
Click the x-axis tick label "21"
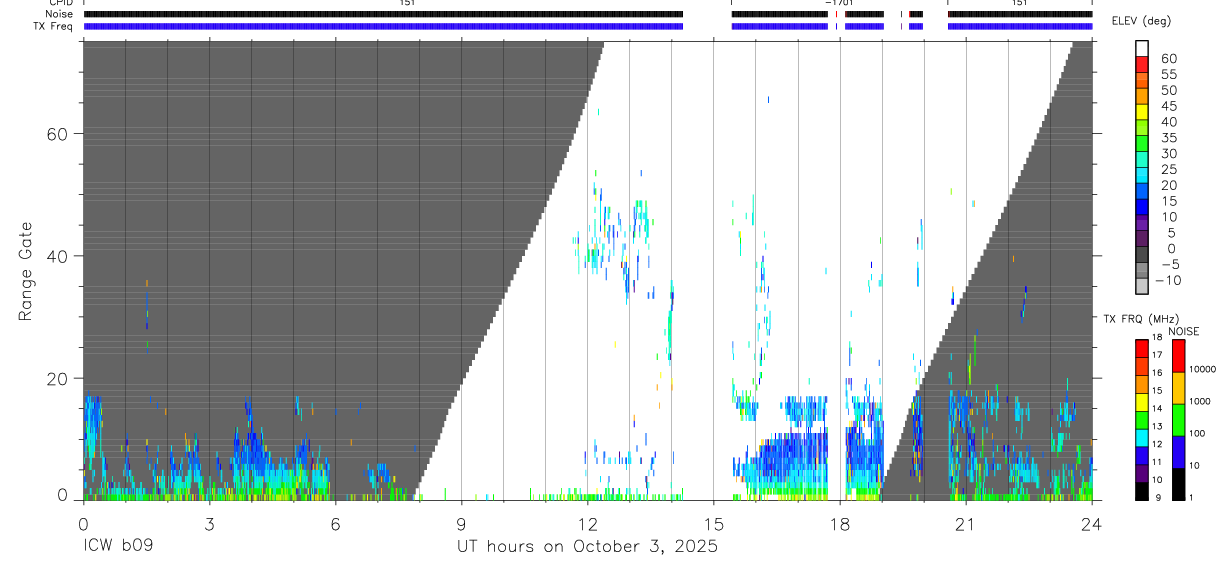pyautogui.click(x=965, y=523)
